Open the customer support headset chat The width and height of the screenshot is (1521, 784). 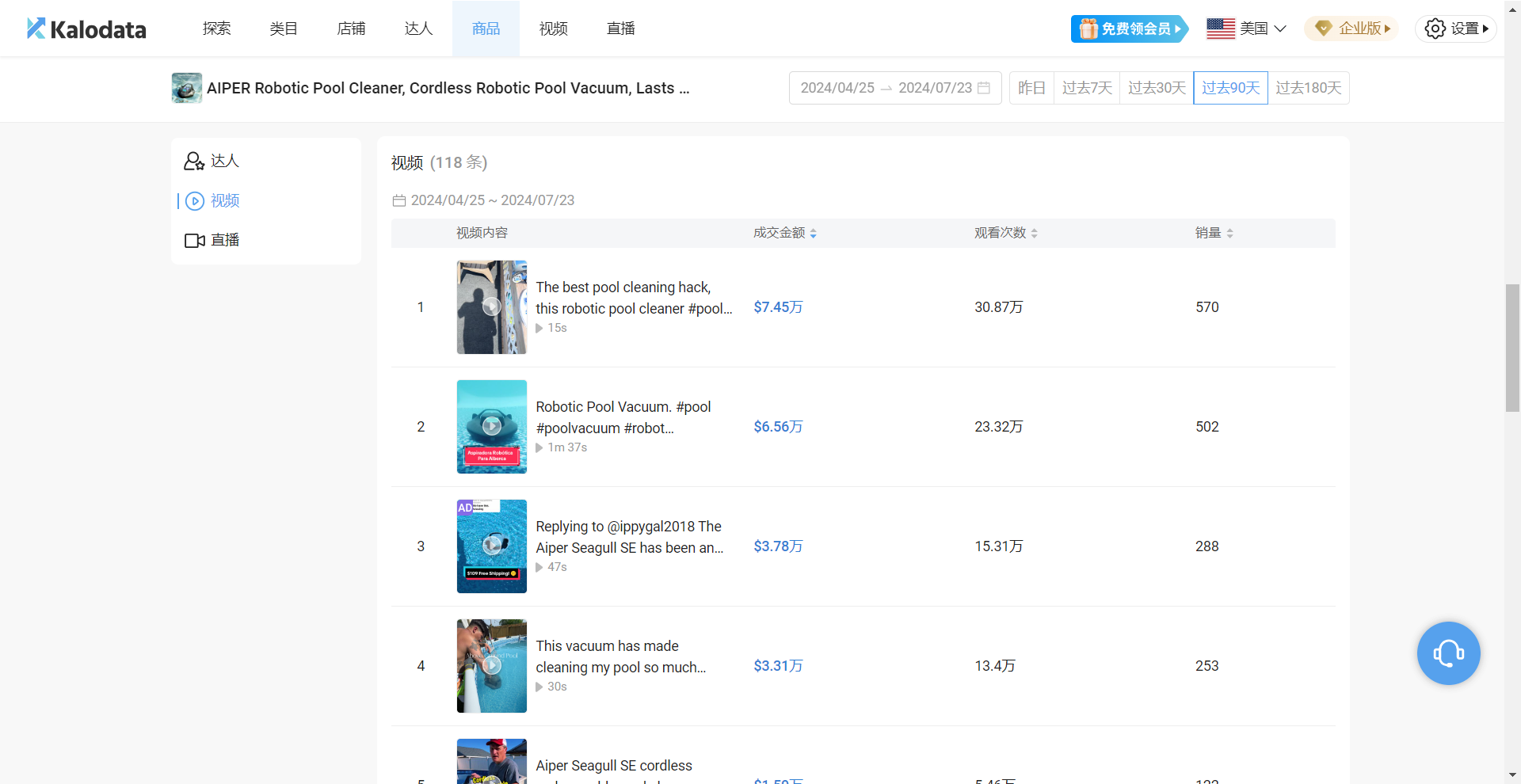point(1448,653)
